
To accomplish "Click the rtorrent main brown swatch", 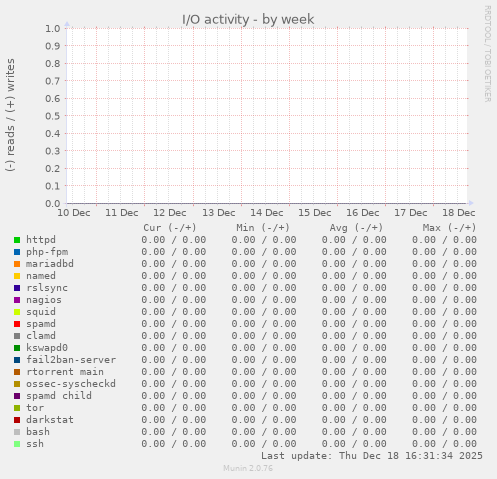I will coord(17,372).
